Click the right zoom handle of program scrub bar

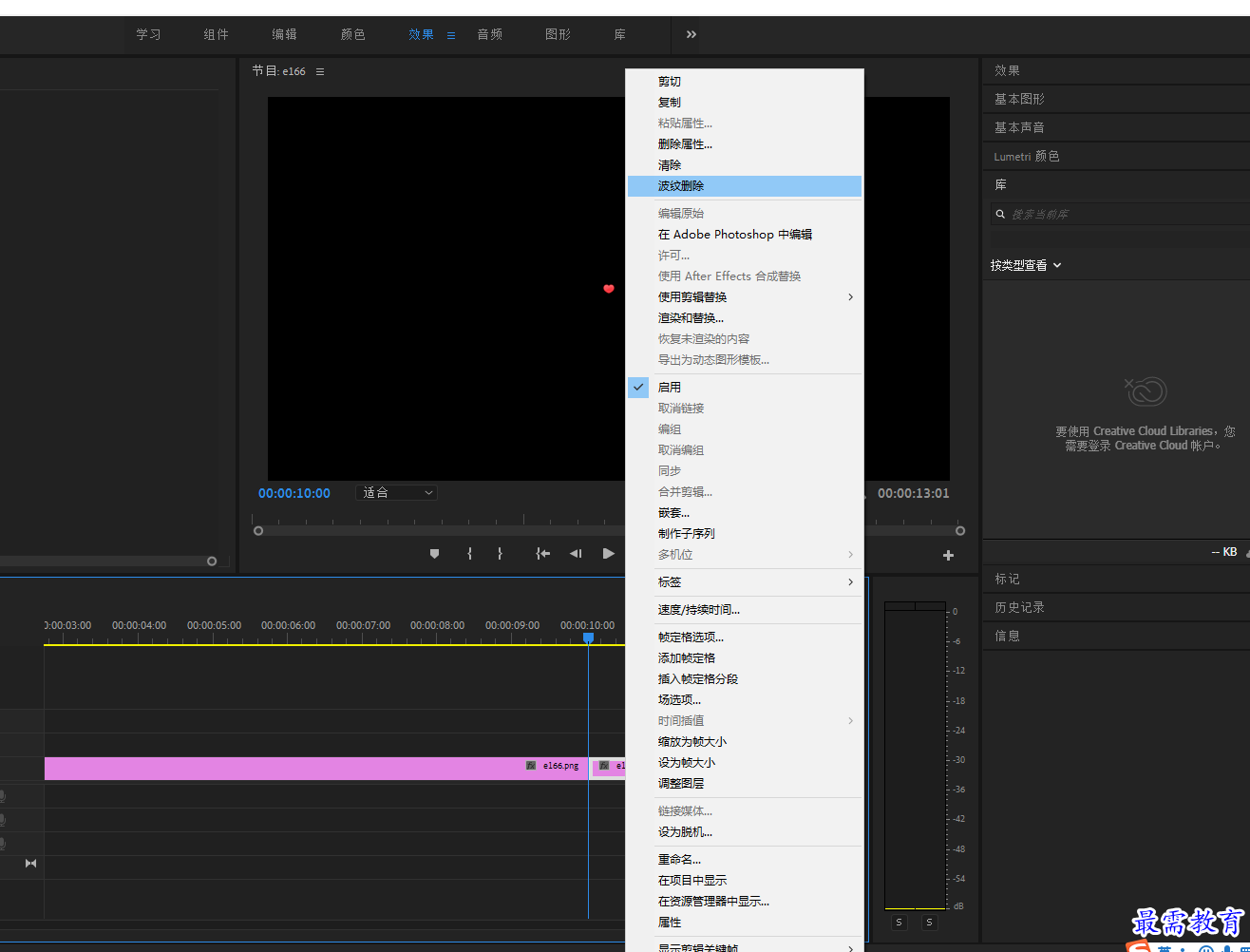tap(960, 531)
